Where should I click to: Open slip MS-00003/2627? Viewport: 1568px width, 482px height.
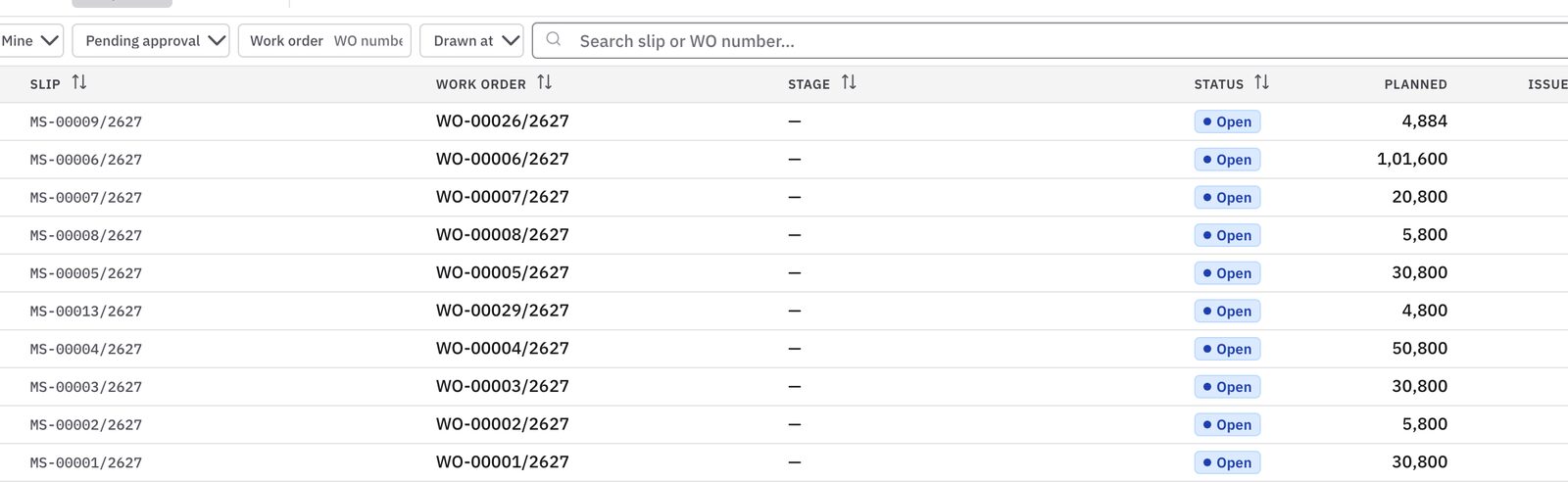[x=86, y=387]
